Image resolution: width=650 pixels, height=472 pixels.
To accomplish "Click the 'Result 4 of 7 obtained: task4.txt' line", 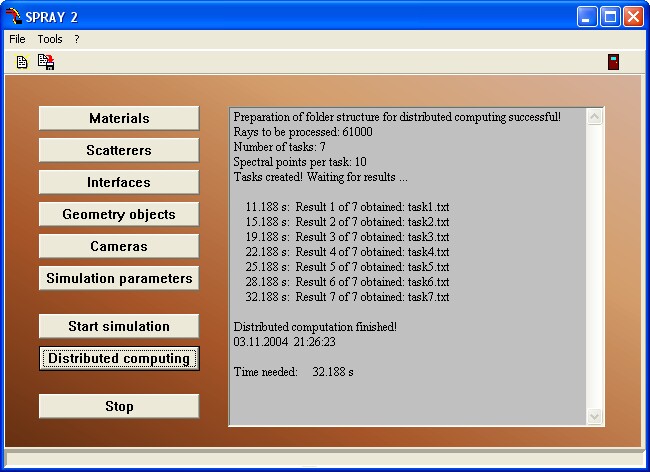I will pyautogui.click(x=347, y=252).
